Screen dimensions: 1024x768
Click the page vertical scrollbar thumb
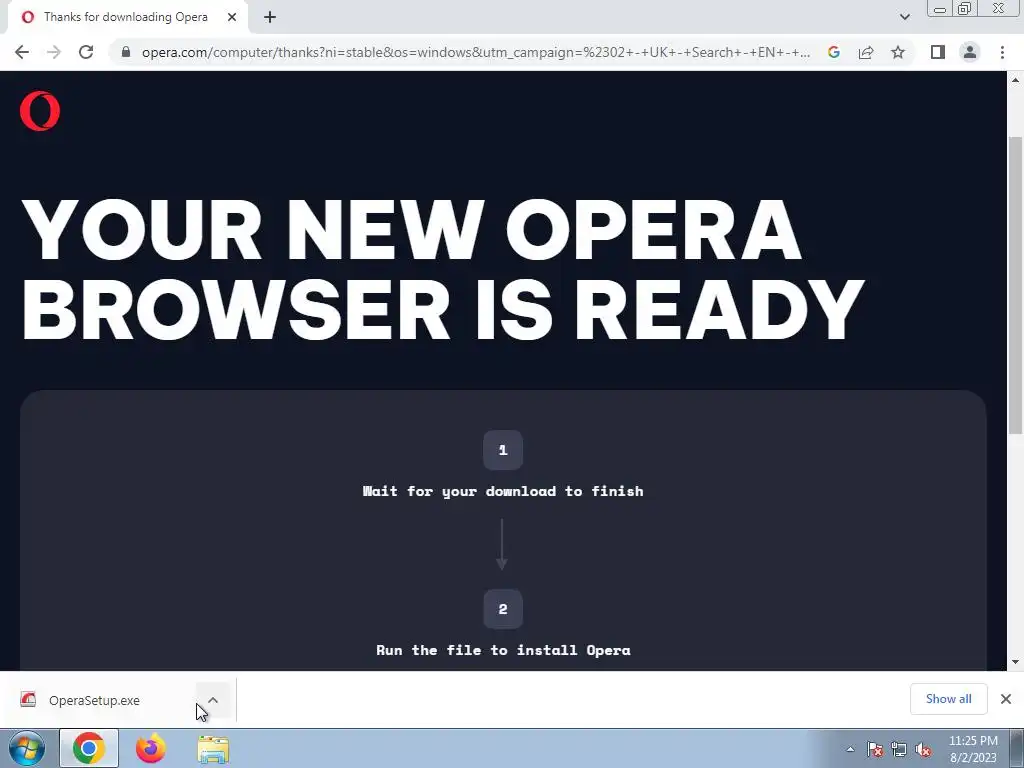point(1015,285)
